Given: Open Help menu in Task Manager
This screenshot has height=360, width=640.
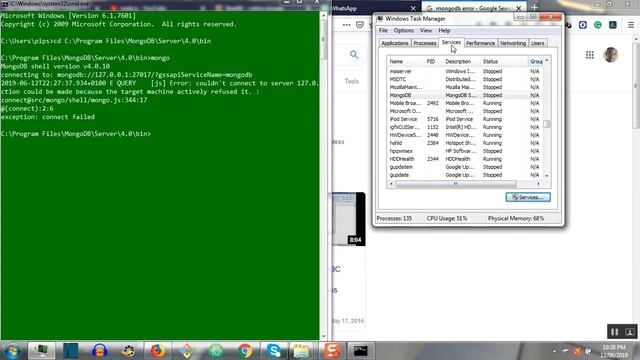Looking at the screenshot, I should [x=444, y=31].
